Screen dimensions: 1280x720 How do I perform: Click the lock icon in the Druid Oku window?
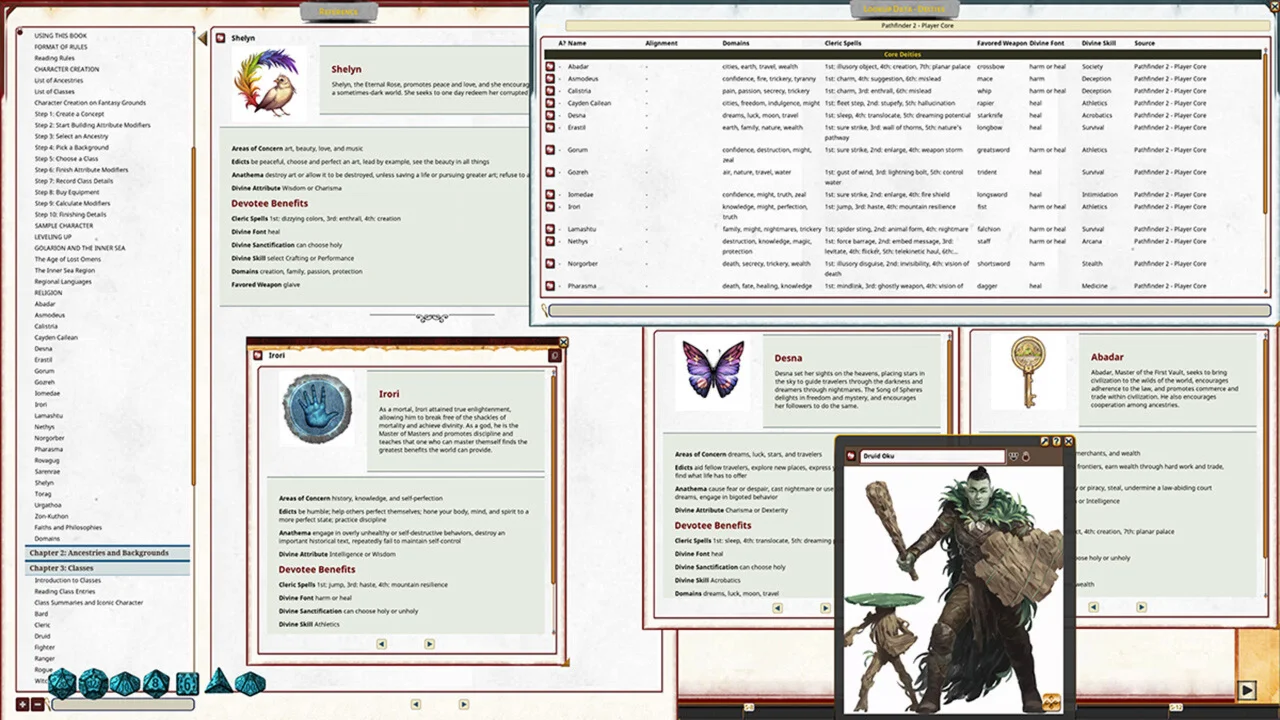[1026, 456]
